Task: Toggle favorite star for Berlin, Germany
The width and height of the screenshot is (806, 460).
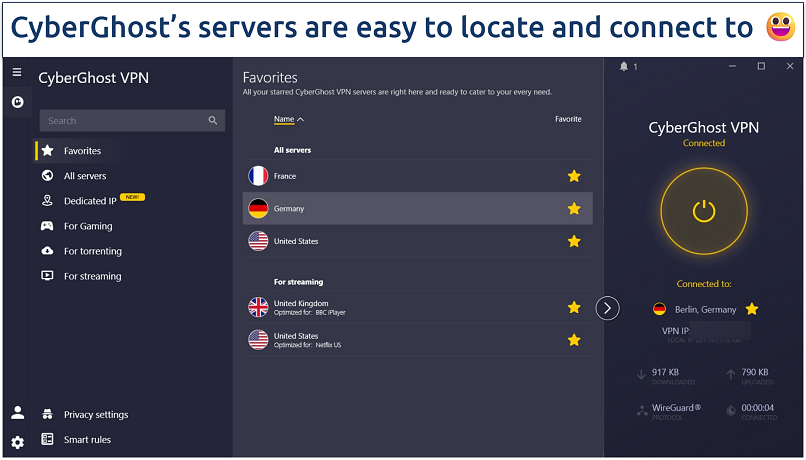Action: click(x=752, y=309)
